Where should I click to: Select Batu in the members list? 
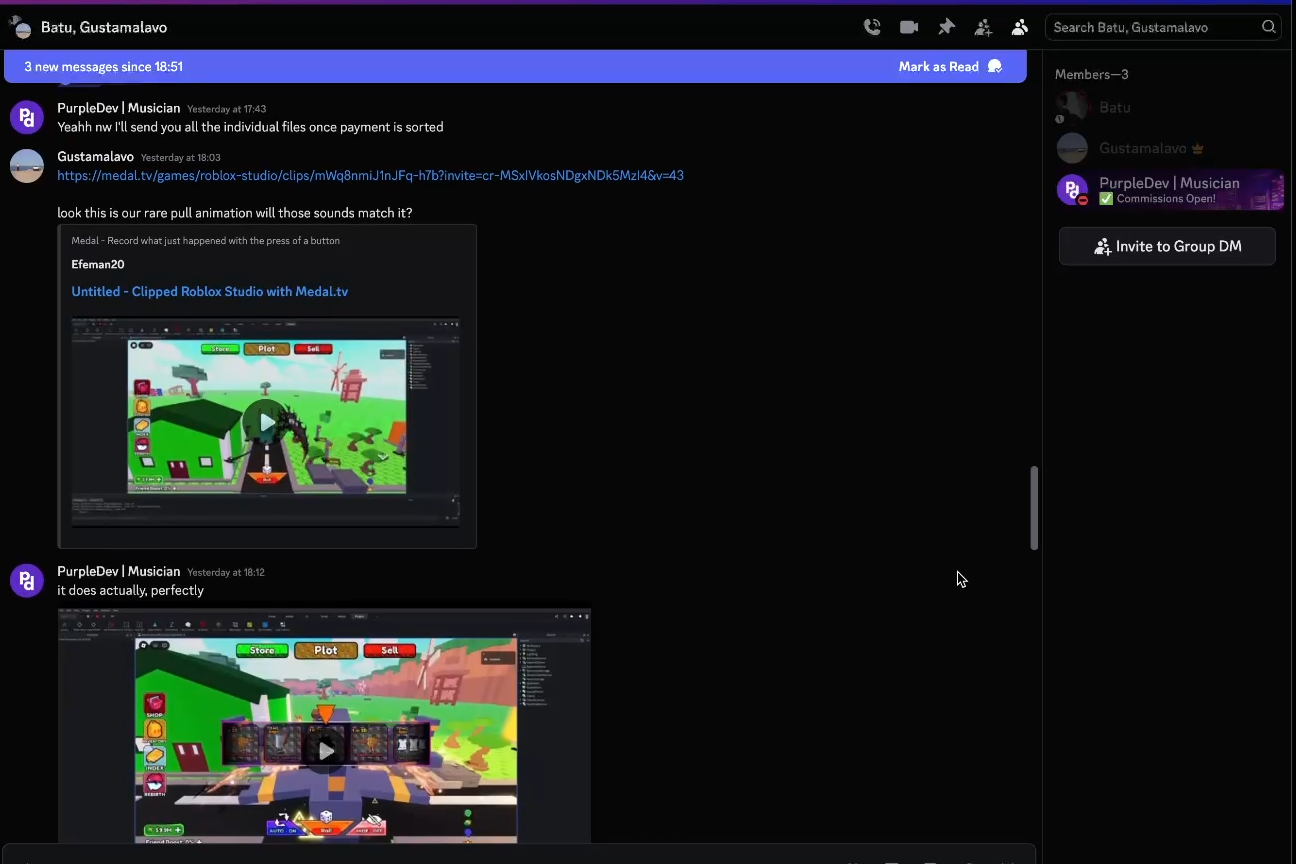[x=1167, y=107]
